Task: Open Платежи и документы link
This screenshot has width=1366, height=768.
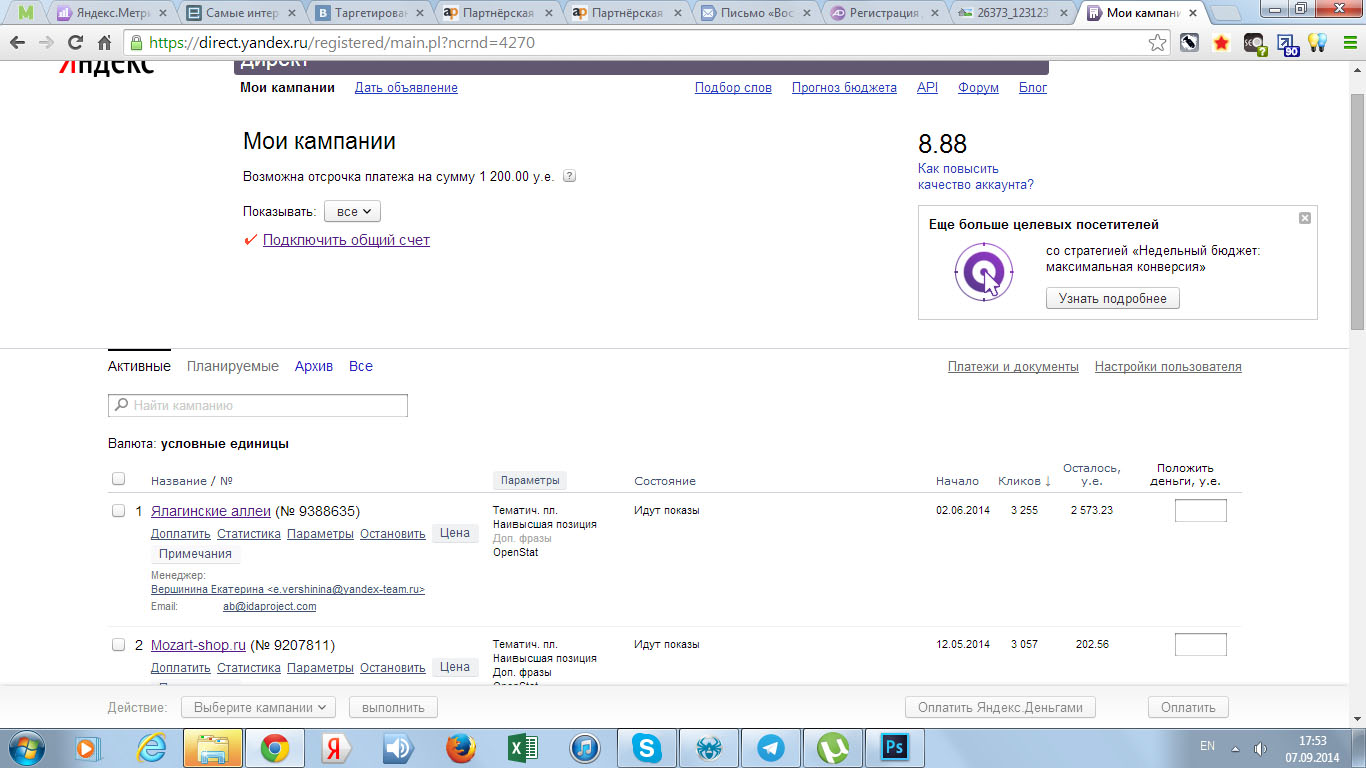Action: tap(1013, 367)
